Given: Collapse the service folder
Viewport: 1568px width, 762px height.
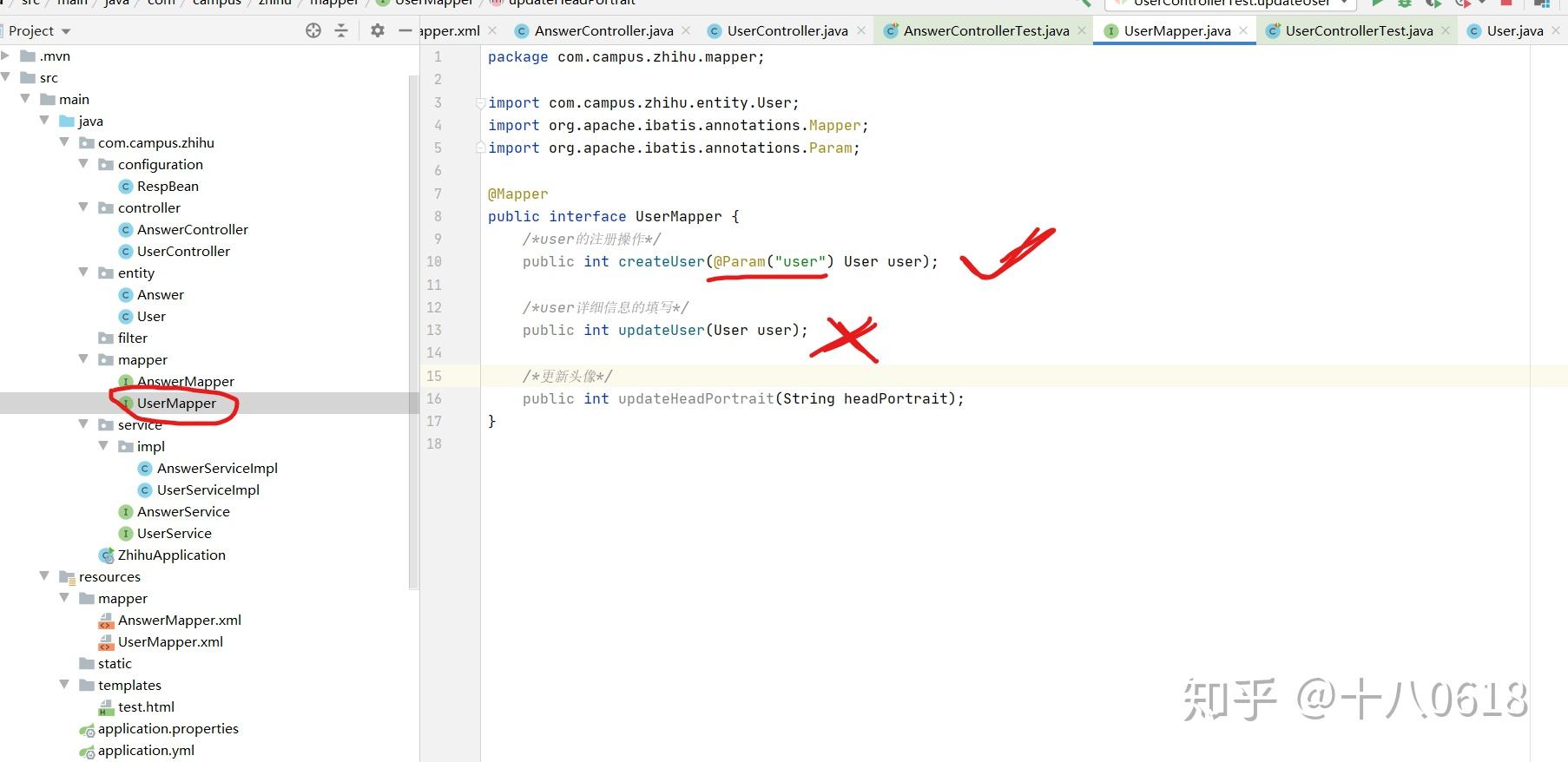Looking at the screenshot, I should click(84, 424).
